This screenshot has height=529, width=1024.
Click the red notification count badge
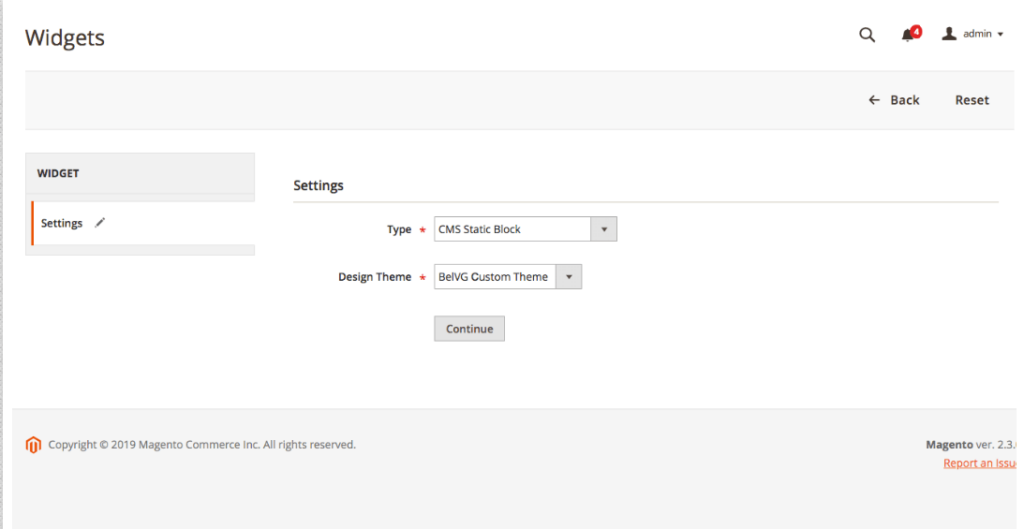tap(916, 31)
